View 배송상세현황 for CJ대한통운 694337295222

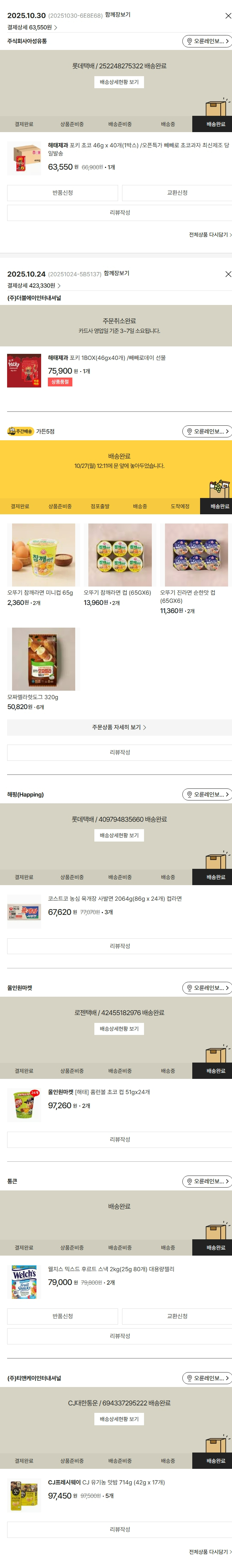(119, 1419)
